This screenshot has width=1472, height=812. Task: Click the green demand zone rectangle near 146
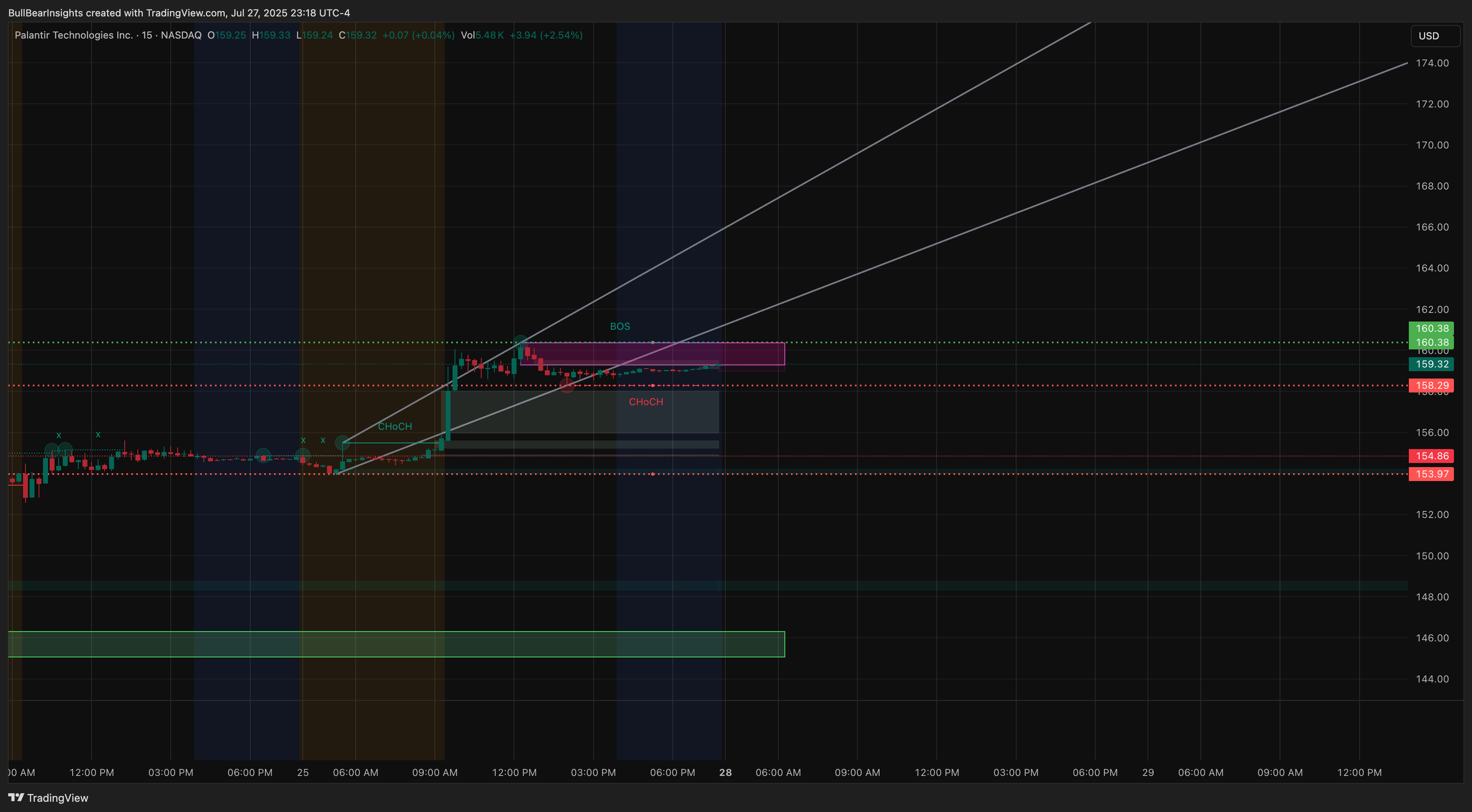click(x=396, y=644)
